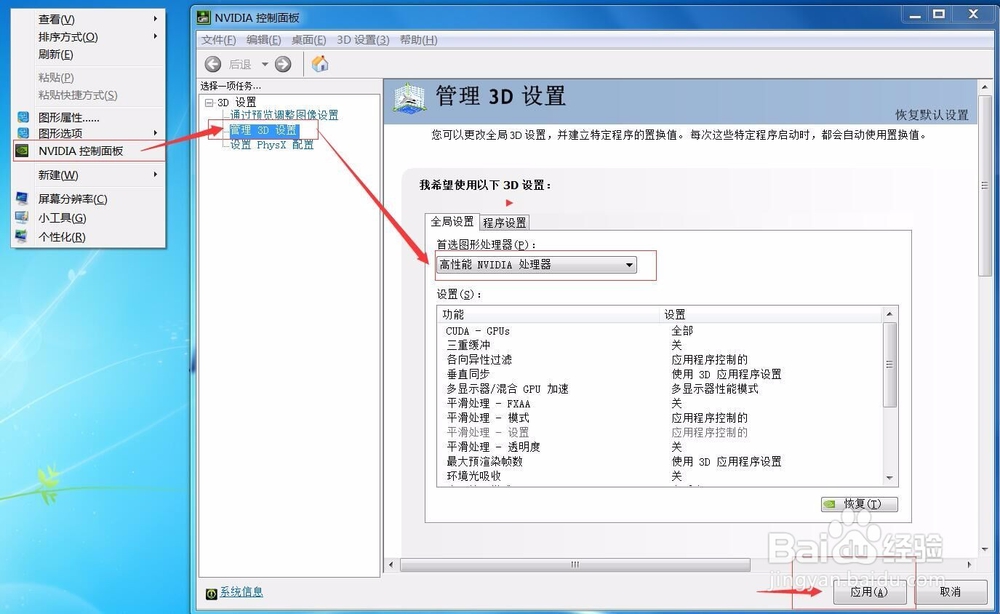Click the settings list scroll-down arrow
Viewport: 1000px width, 614px height.
890,479
